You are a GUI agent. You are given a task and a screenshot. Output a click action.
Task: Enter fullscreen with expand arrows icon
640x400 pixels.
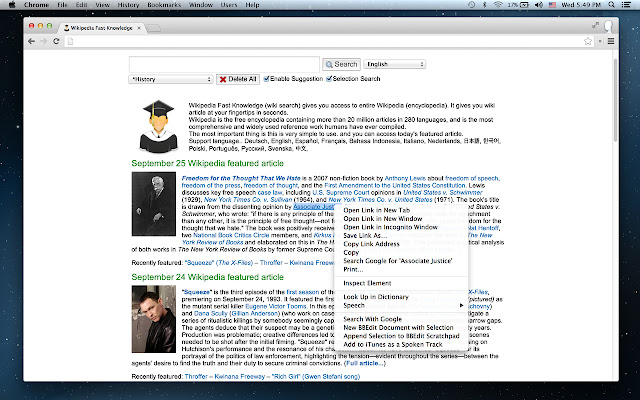(596, 25)
